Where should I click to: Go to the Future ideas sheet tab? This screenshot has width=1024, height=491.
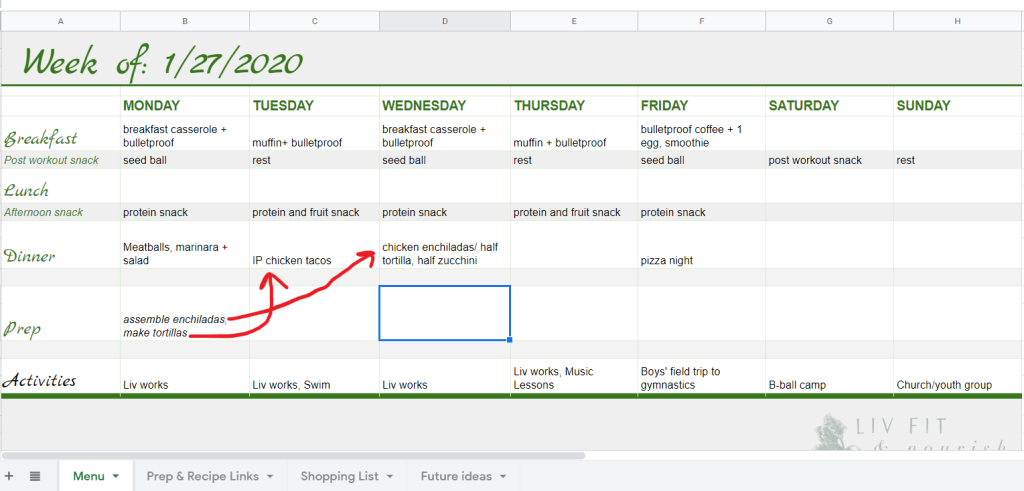[455, 476]
